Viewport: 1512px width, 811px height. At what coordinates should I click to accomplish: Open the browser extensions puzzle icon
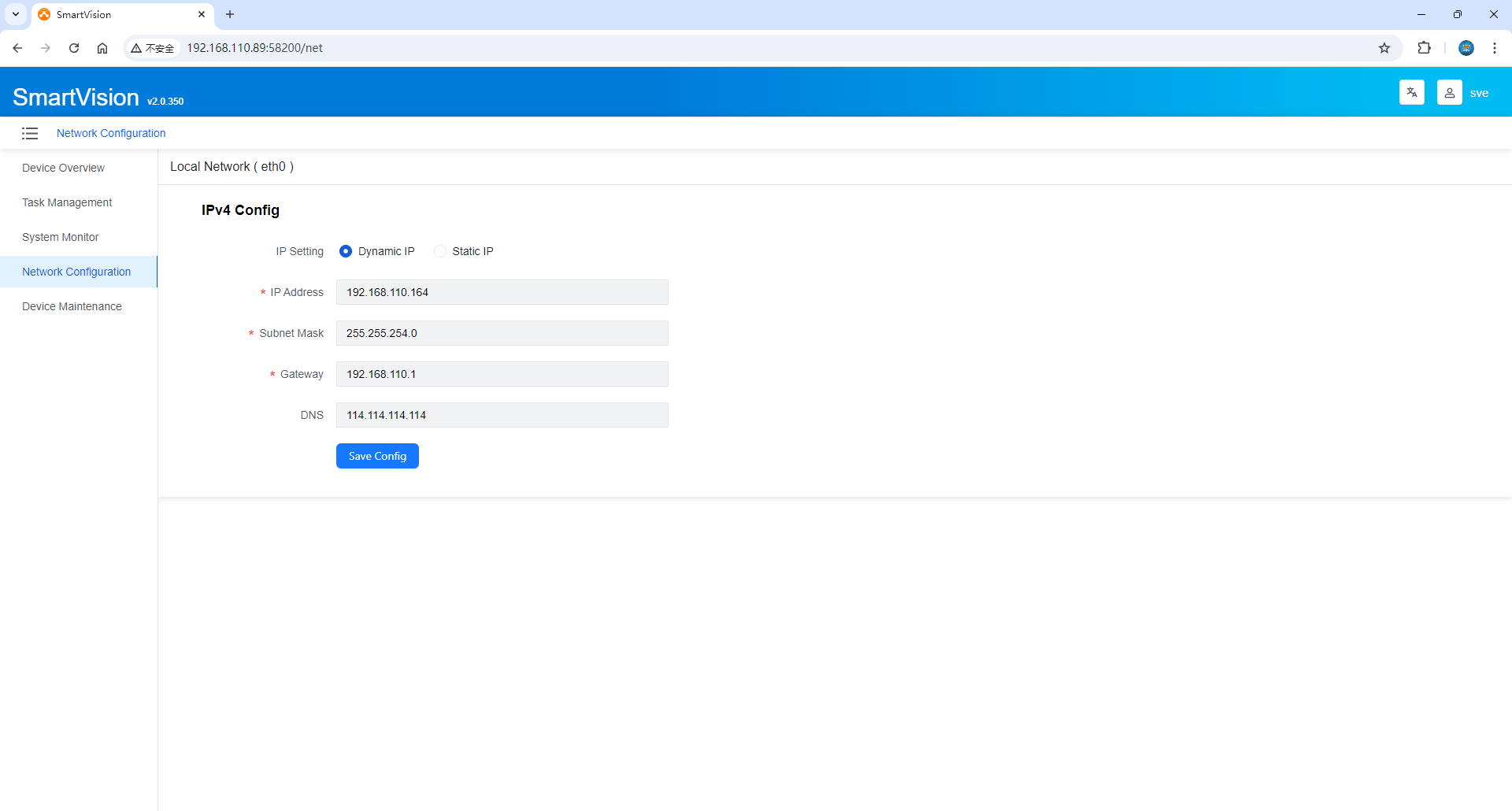point(1424,48)
